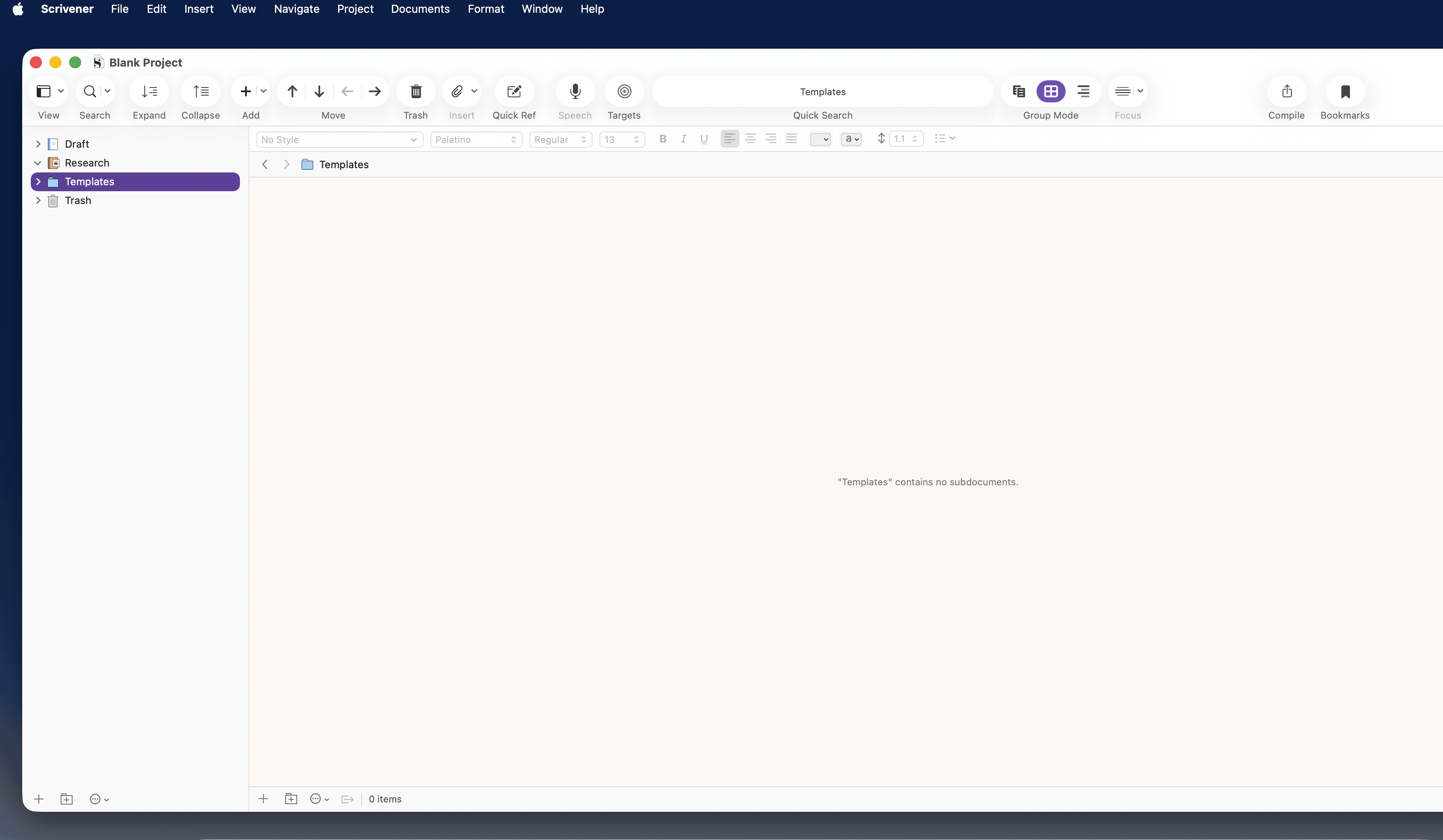Toggle italic formatting
The image size is (1443, 840).
coord(684,139)
